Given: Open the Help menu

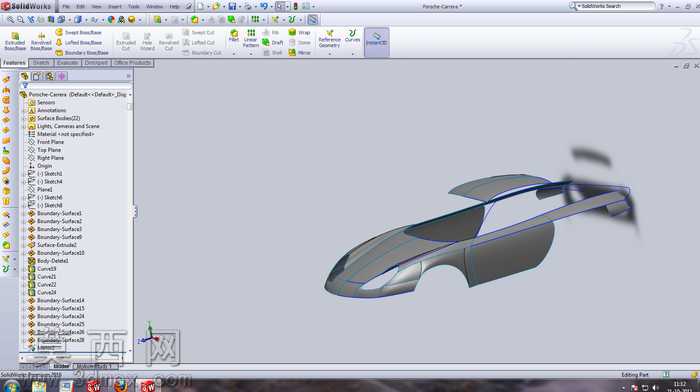Looking at the screenshot, I should tap(175, 6).
